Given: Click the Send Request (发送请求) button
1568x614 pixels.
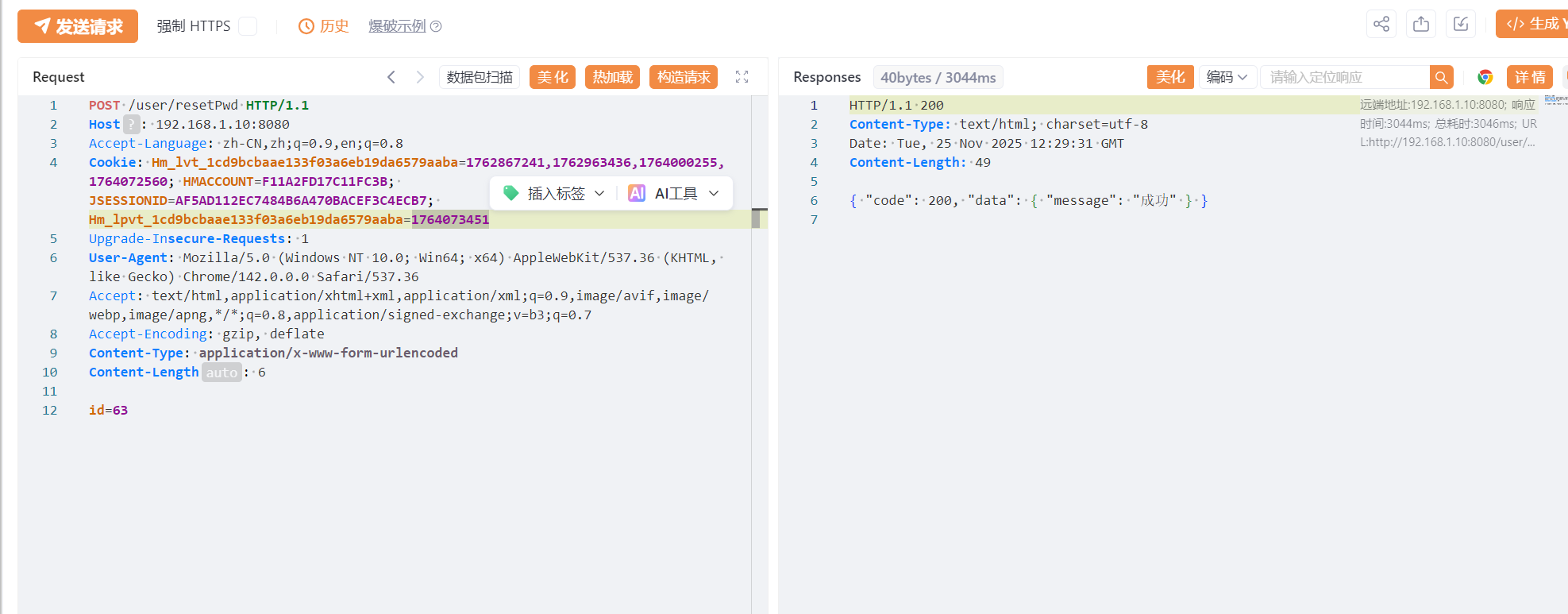Looking at the screenshot, I should click(78, 26).
